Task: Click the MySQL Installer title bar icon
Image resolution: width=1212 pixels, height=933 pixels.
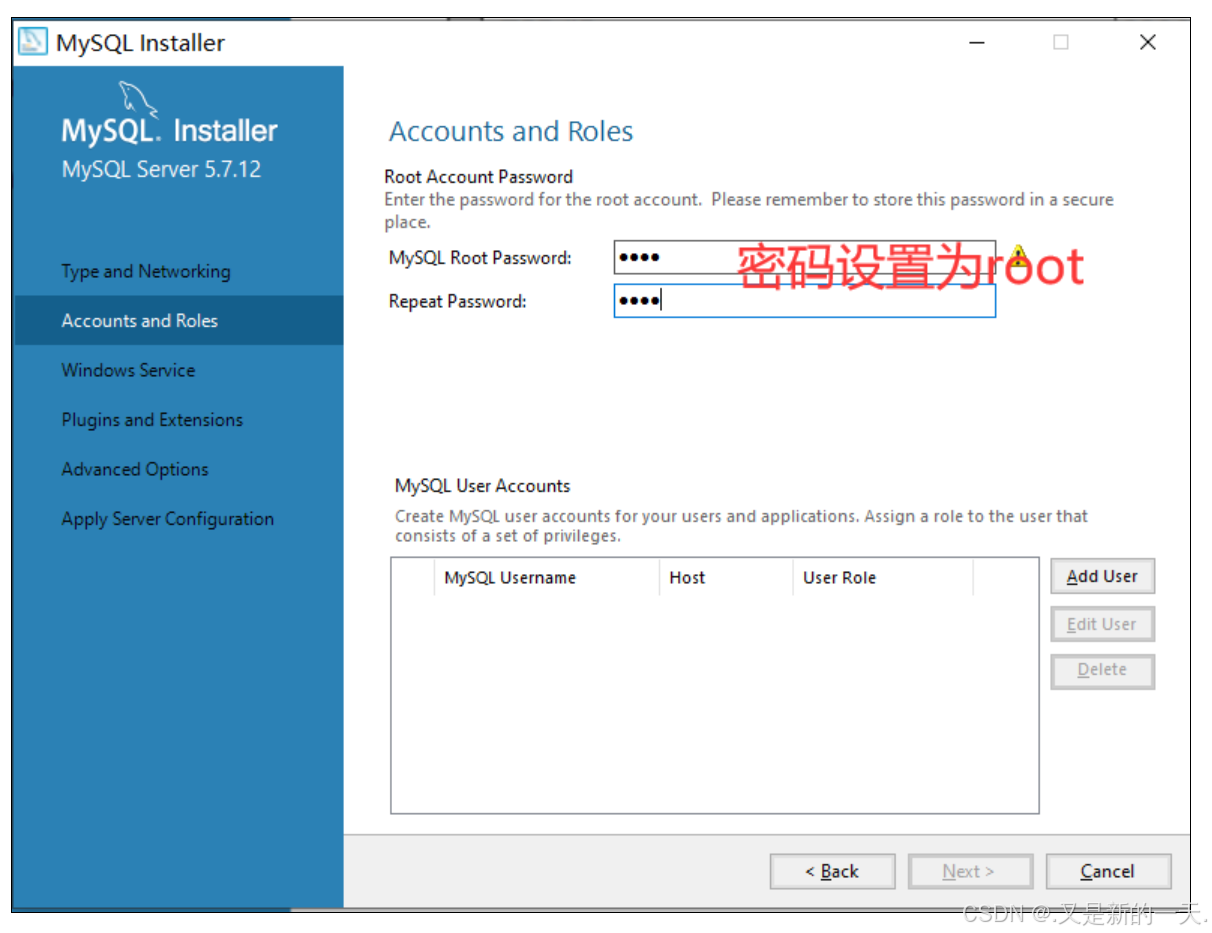Action: [33, 42]
